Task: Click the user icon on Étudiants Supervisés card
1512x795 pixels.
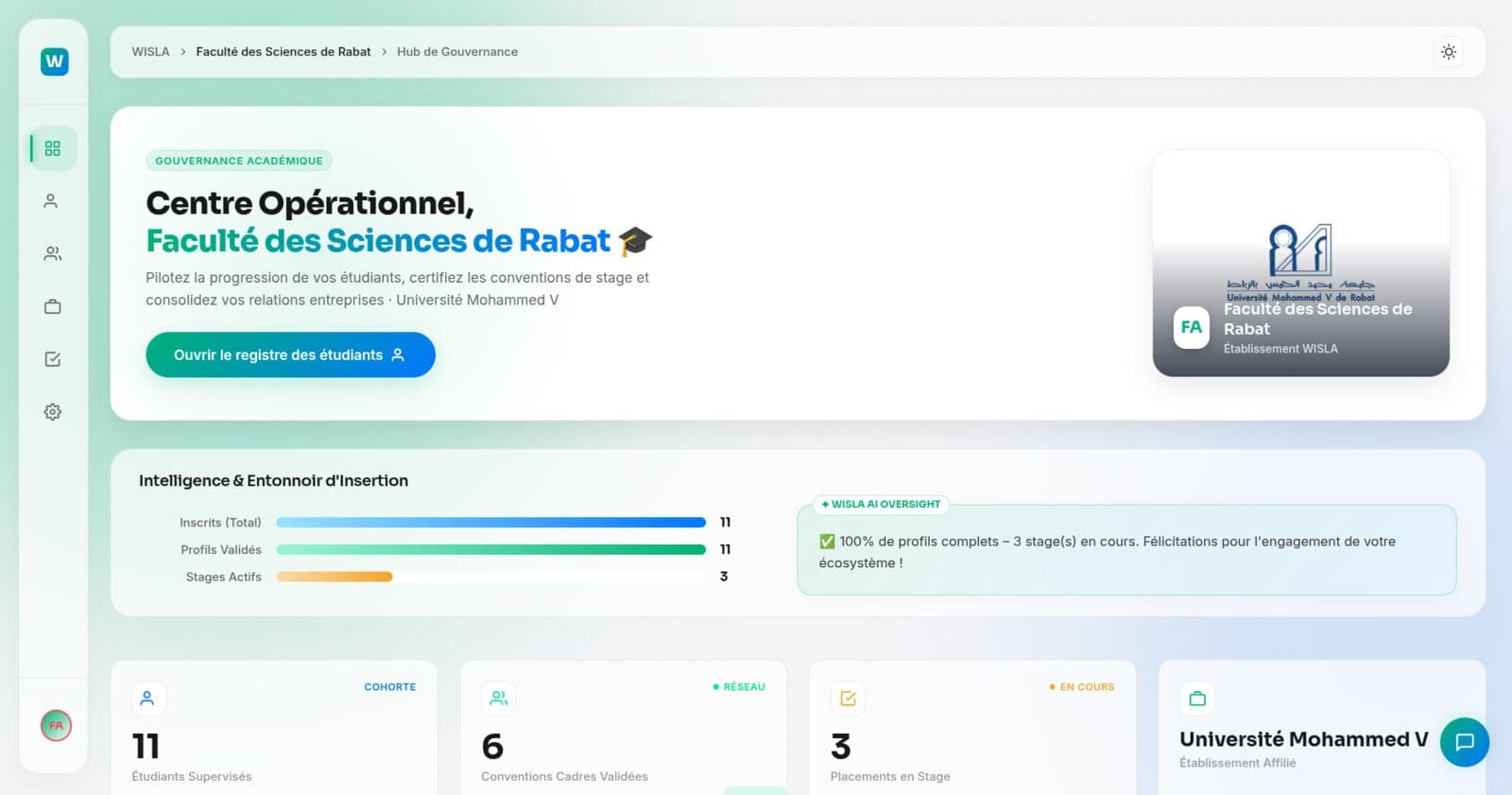Action: (x=148, y=699)
